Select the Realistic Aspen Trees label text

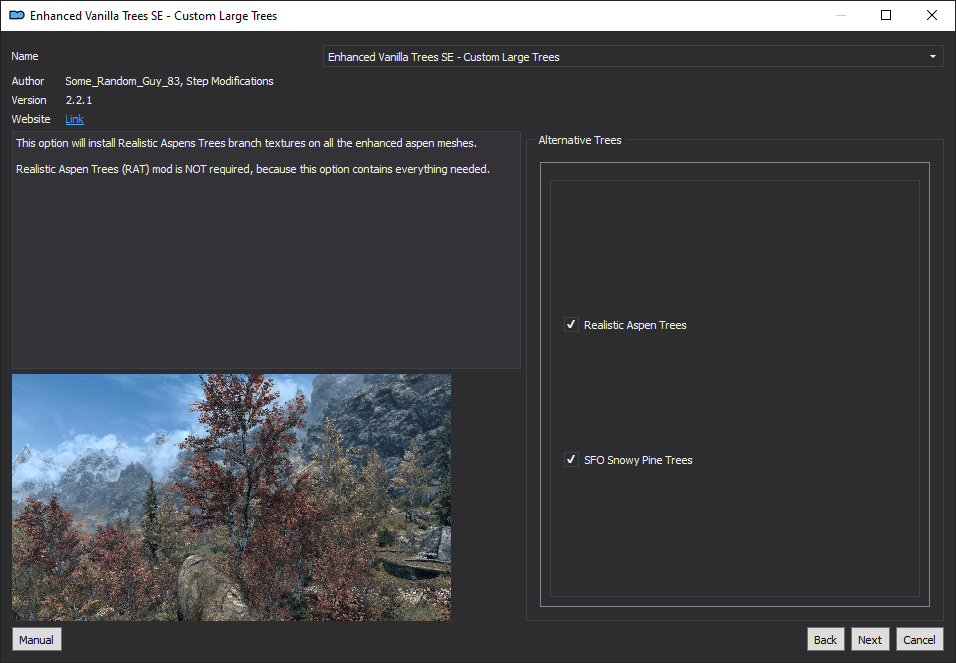pyautogui.click(x=635, y=325)
